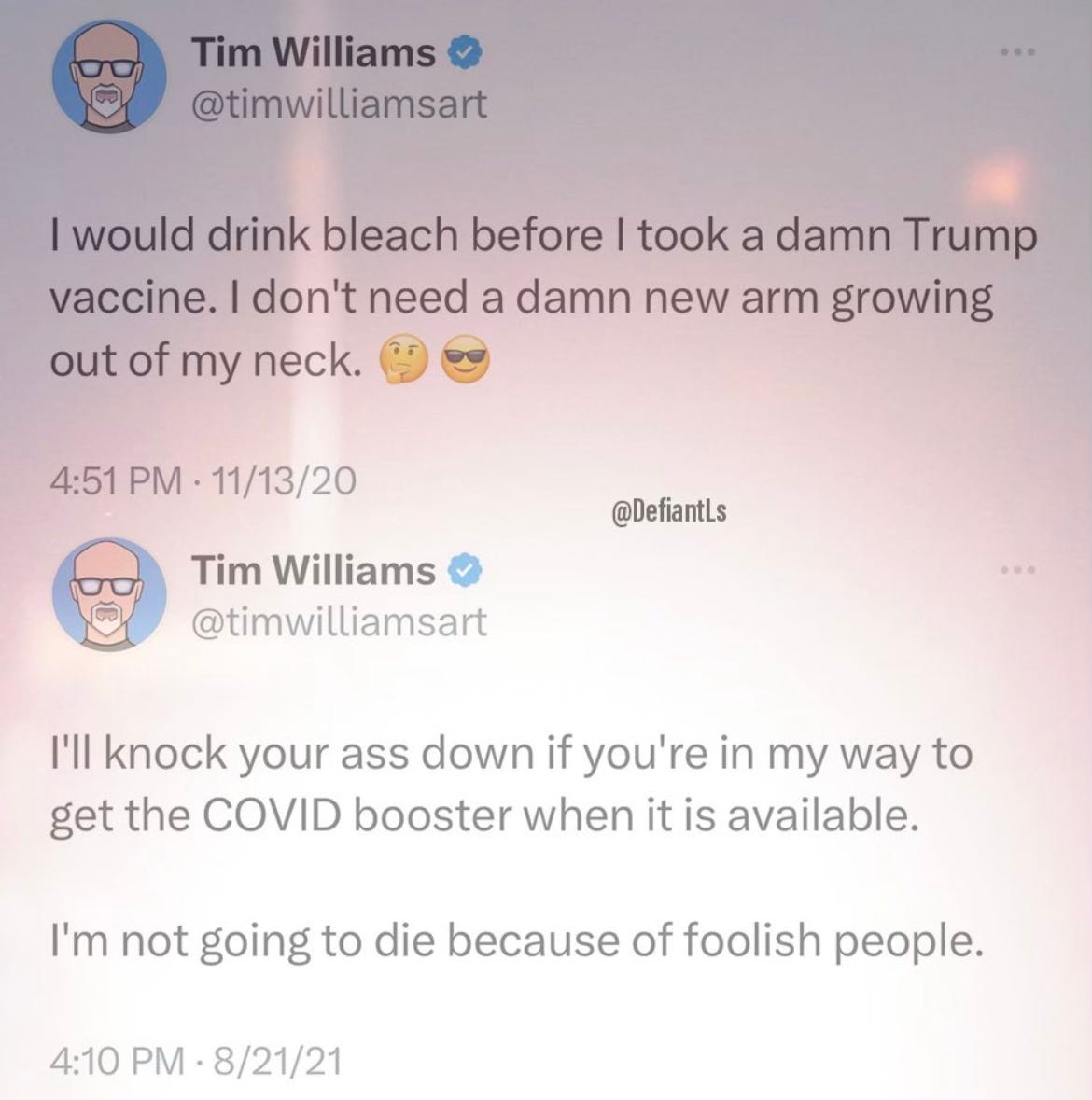Click the verified badge on the first tweet
The width and height of the screenshot is (1092, 1100).
point(465,53)
